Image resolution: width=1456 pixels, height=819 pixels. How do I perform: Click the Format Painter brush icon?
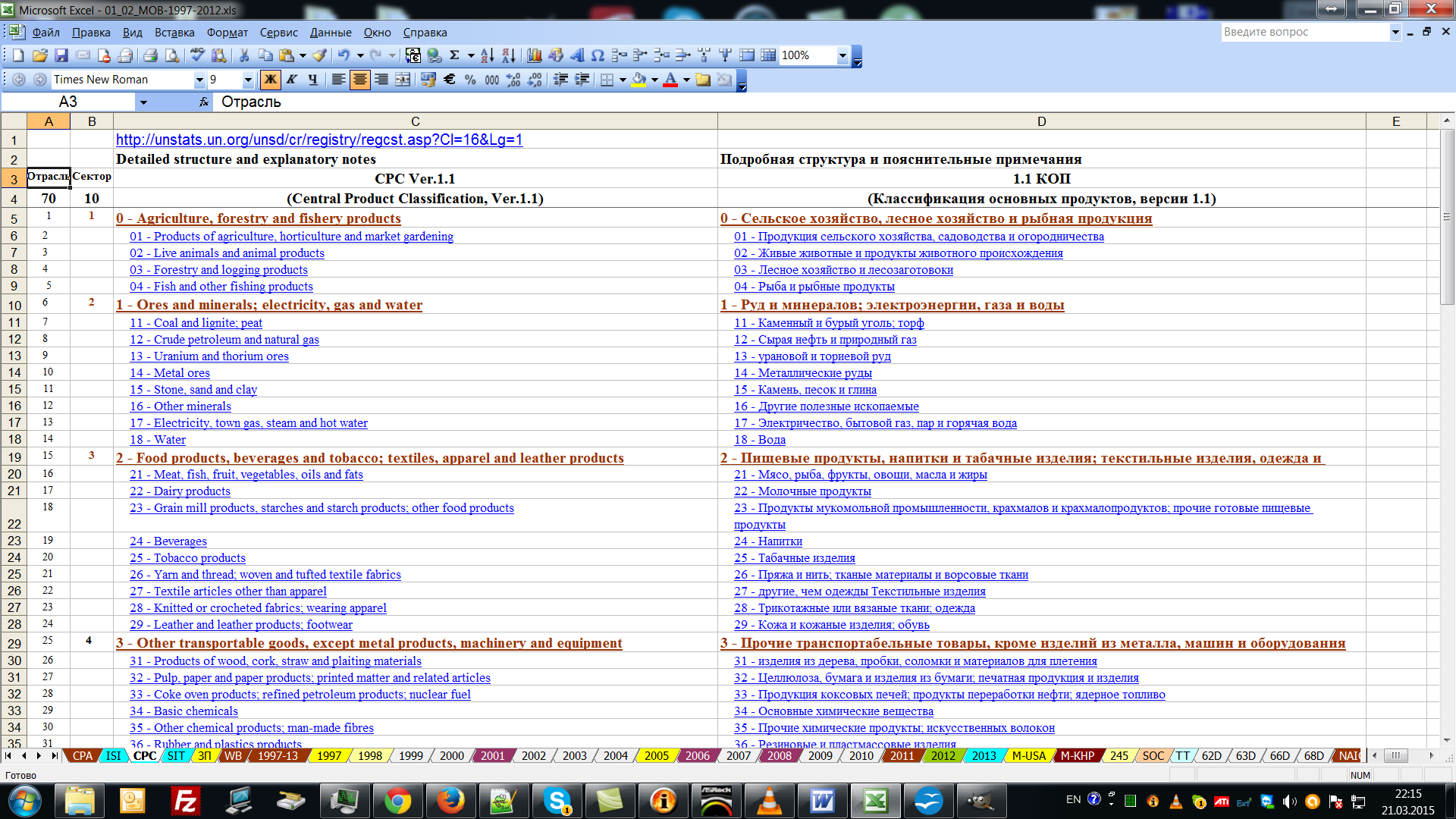pyautogui.click(x=319, y=55)
